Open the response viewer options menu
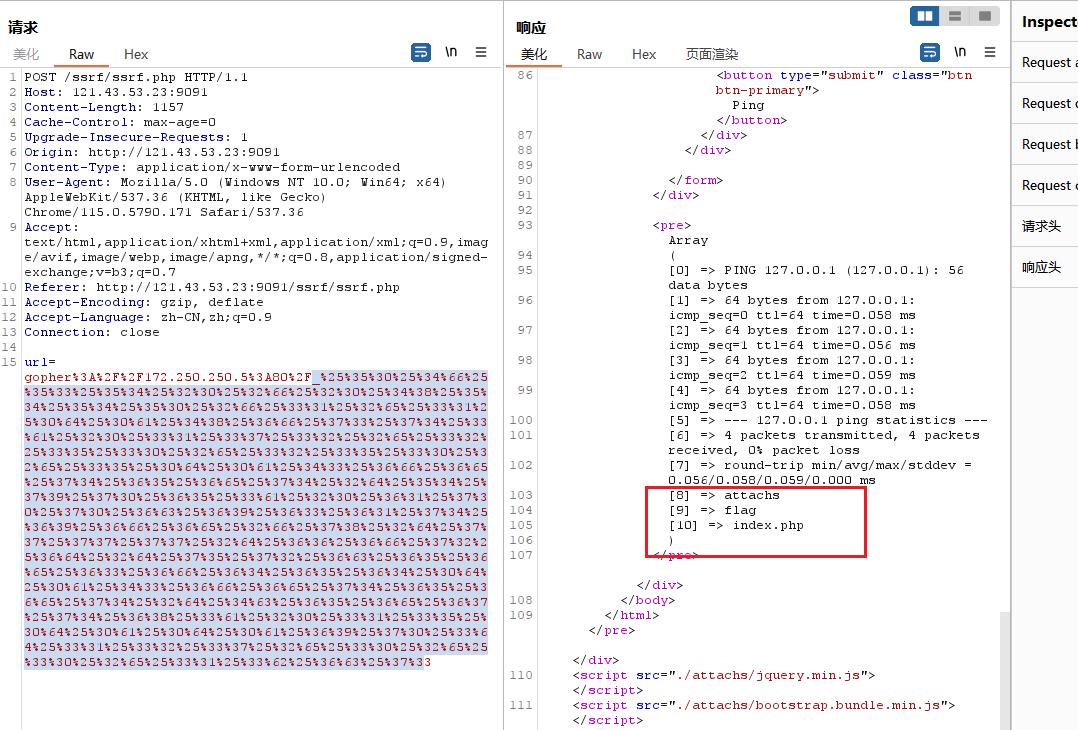The width and height of the screenshot is (1078, 730). click(x=990, y=52)
